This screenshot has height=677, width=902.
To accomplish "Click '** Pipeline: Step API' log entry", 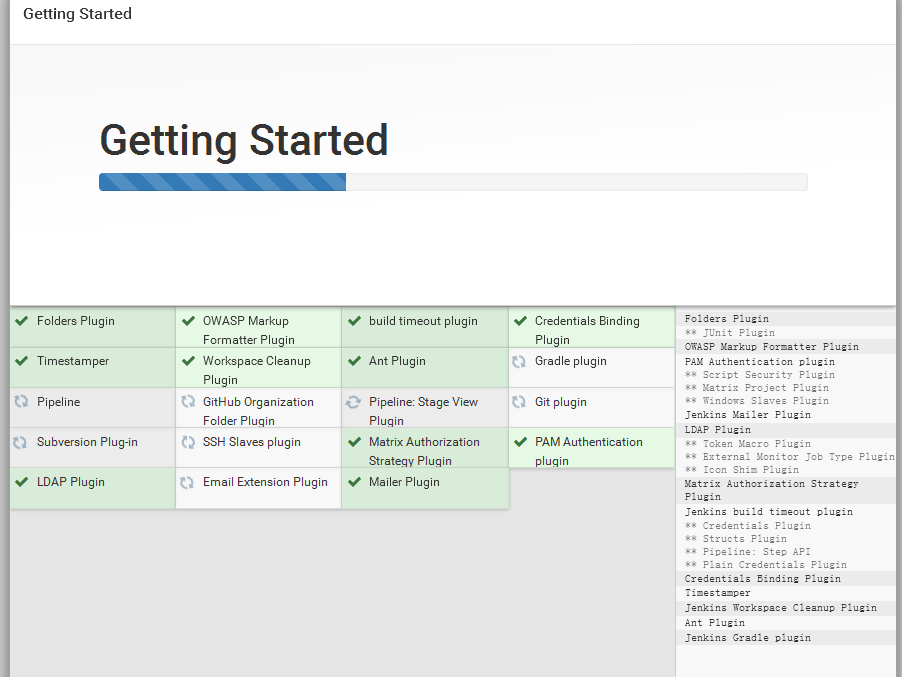I will (x=748, y=552).
